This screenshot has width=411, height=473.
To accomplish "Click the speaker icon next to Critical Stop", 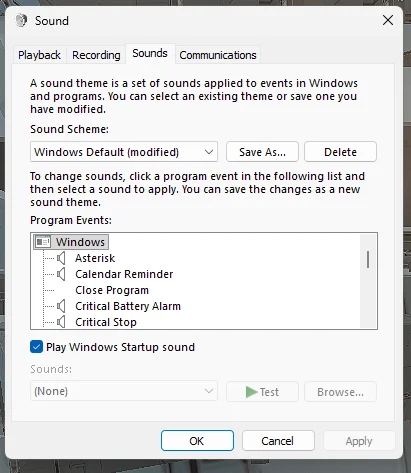I will pyautogui.click(x=61, y=322).
